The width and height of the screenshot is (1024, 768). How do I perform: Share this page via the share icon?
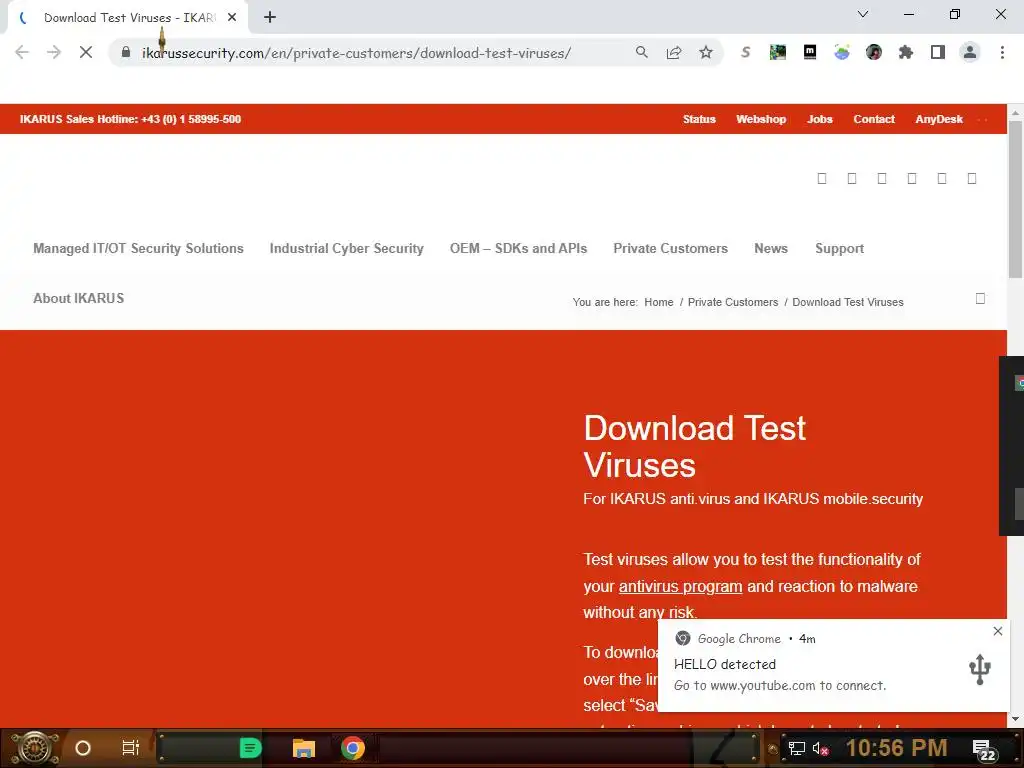click(673, 52)
